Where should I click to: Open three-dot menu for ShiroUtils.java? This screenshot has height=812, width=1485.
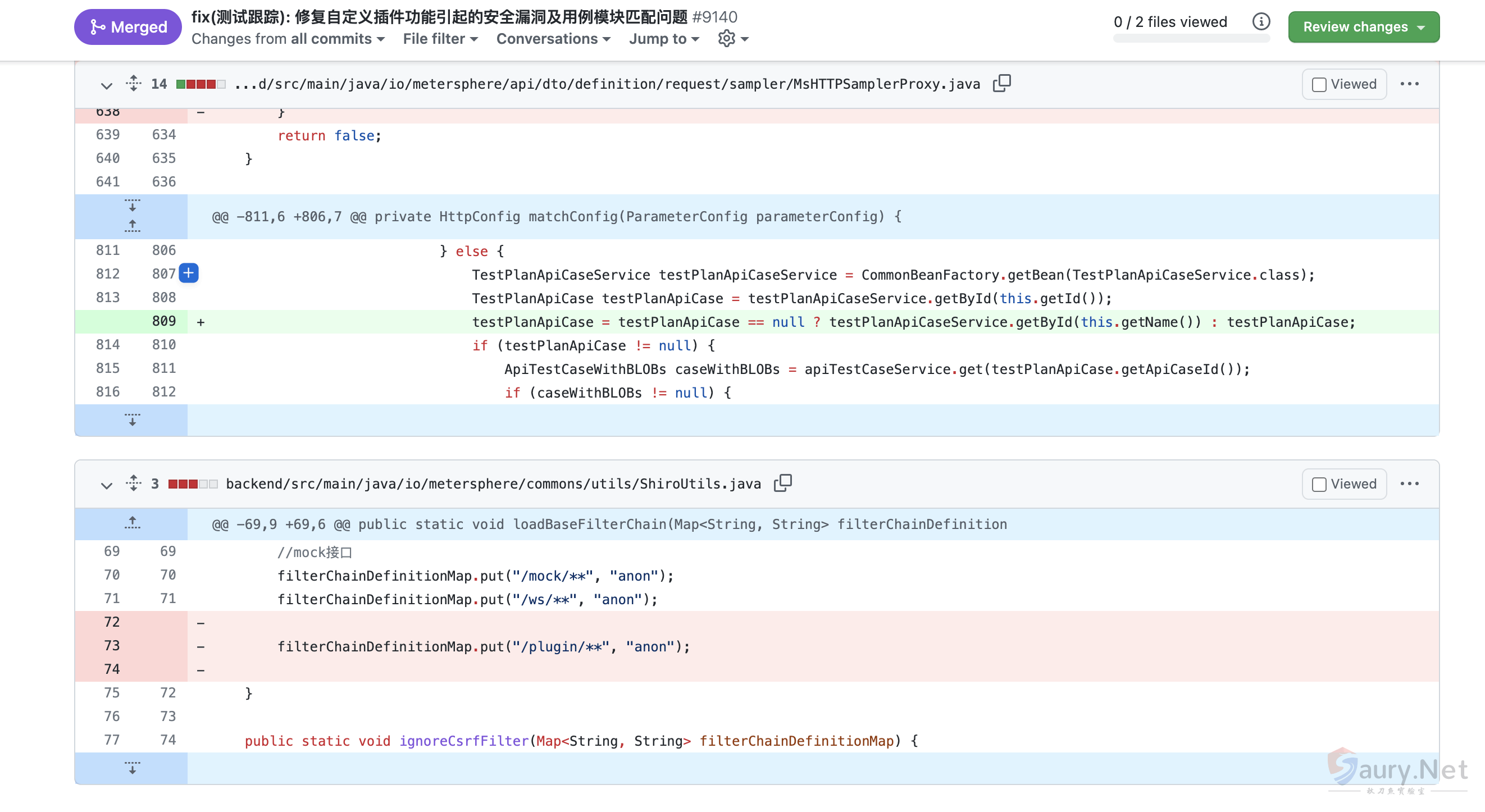[1410, 483]
